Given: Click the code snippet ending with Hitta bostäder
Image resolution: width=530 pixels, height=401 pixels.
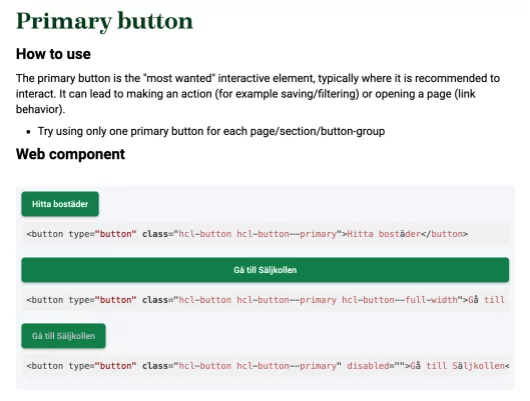Looking at the screenshot, I should click(265, 234).
